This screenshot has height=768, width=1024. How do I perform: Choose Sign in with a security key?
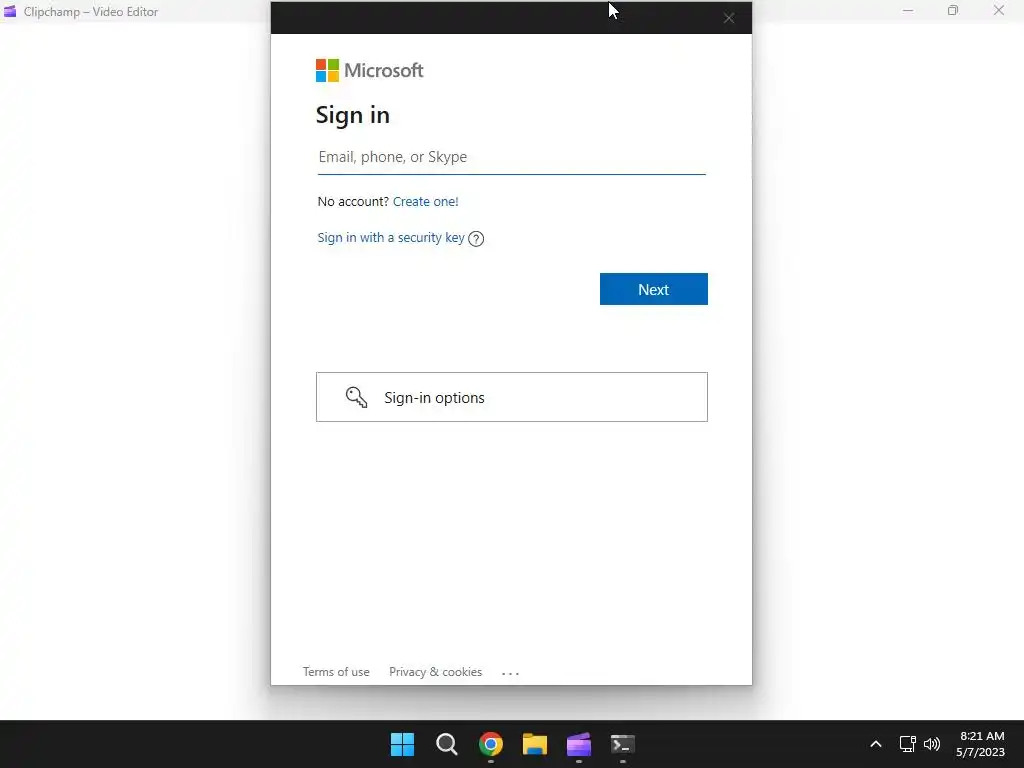click(391, 238)
